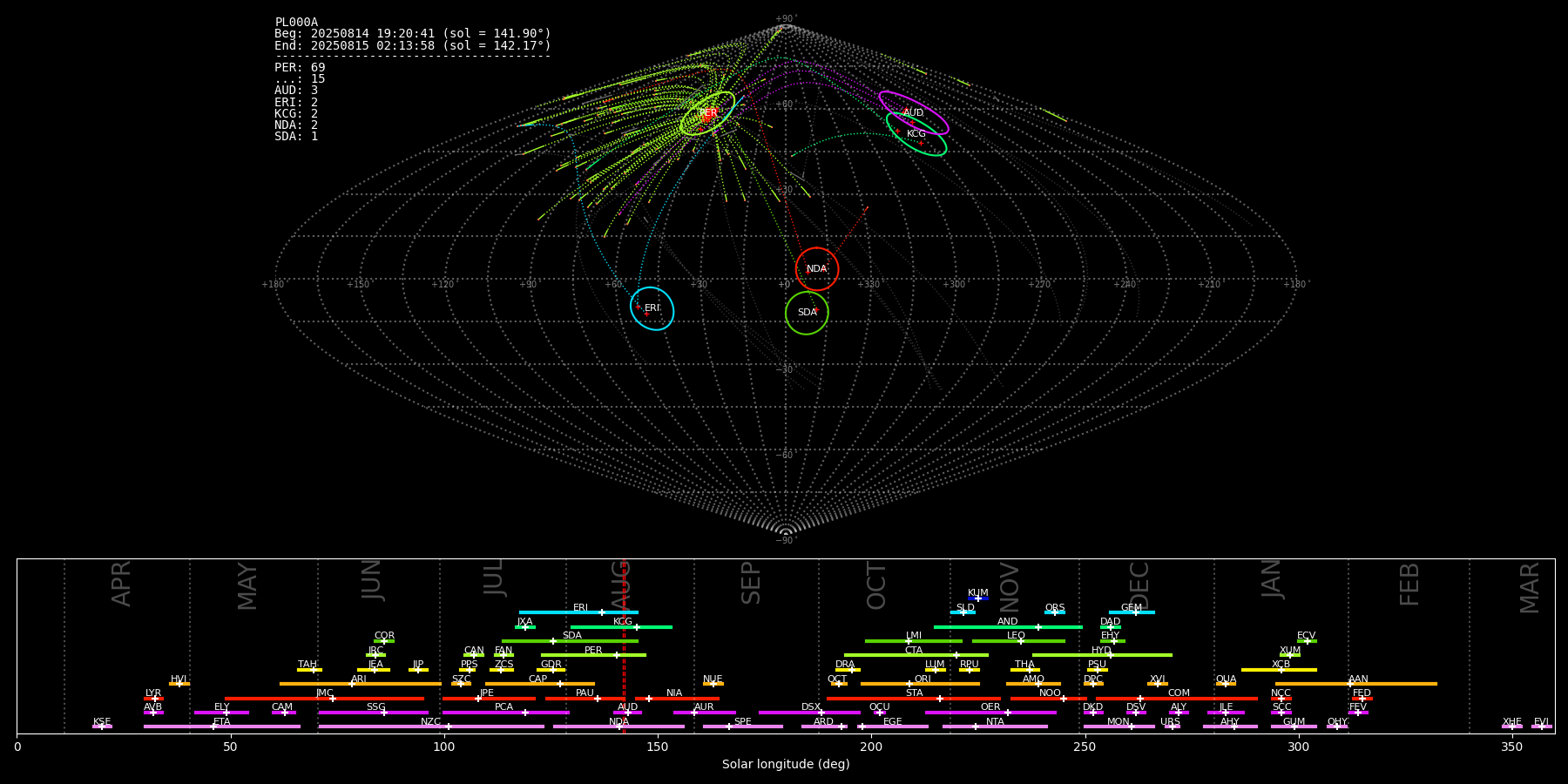Image resolution: width=1568 pixels, height=784 pixels.
Task: Click the 'Beg: 20250814 19:20:41' line
Action: pos(413,34)
